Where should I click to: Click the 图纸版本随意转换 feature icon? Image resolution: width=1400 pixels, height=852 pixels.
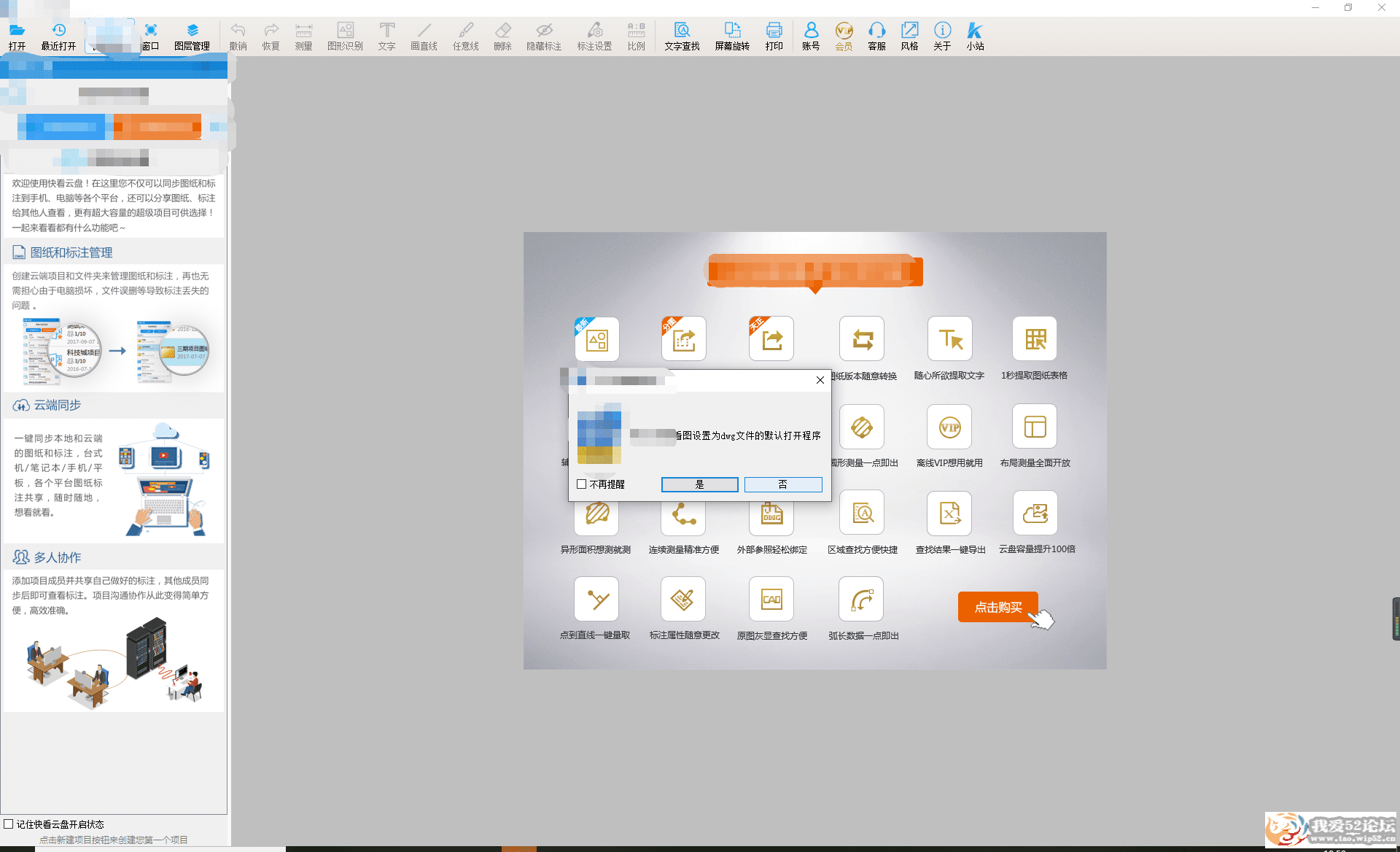click(x=862, y=338)
